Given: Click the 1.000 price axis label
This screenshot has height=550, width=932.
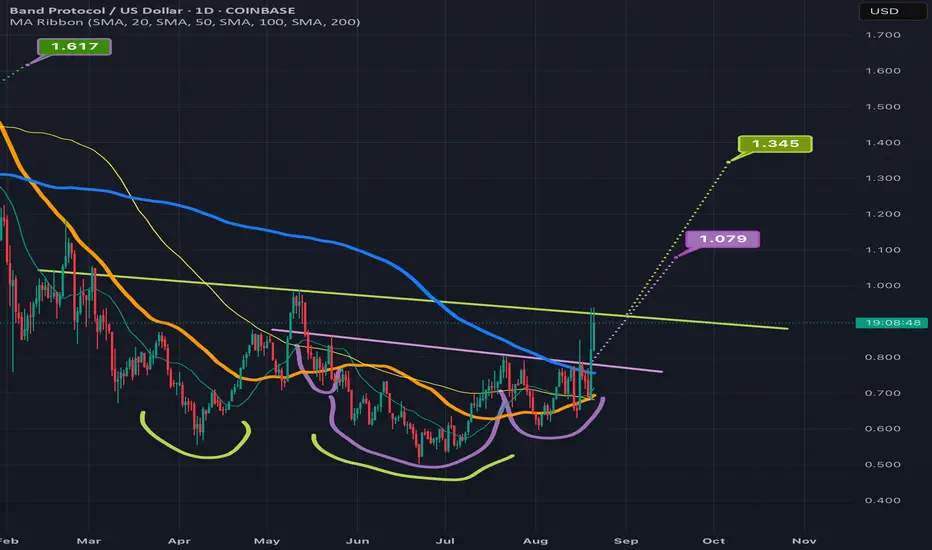Looking at the screenshot, I should 883,285.
